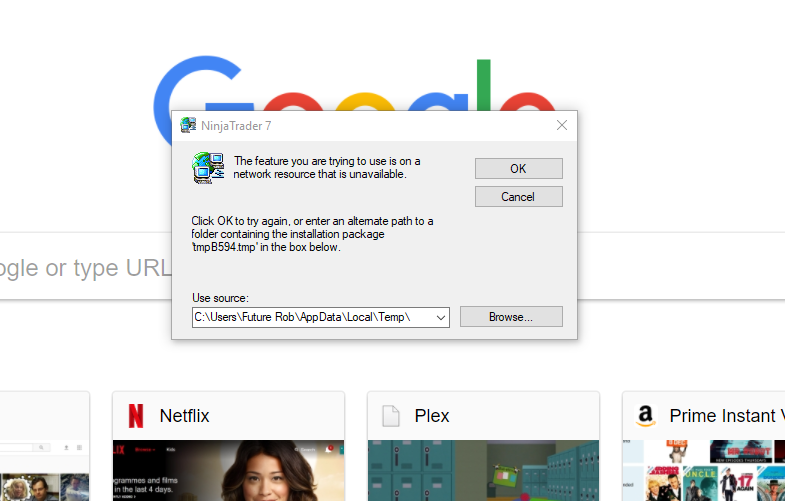785x501 pixels.
Task: Click the Netflix N logo icon
Action: pos(136,416)
